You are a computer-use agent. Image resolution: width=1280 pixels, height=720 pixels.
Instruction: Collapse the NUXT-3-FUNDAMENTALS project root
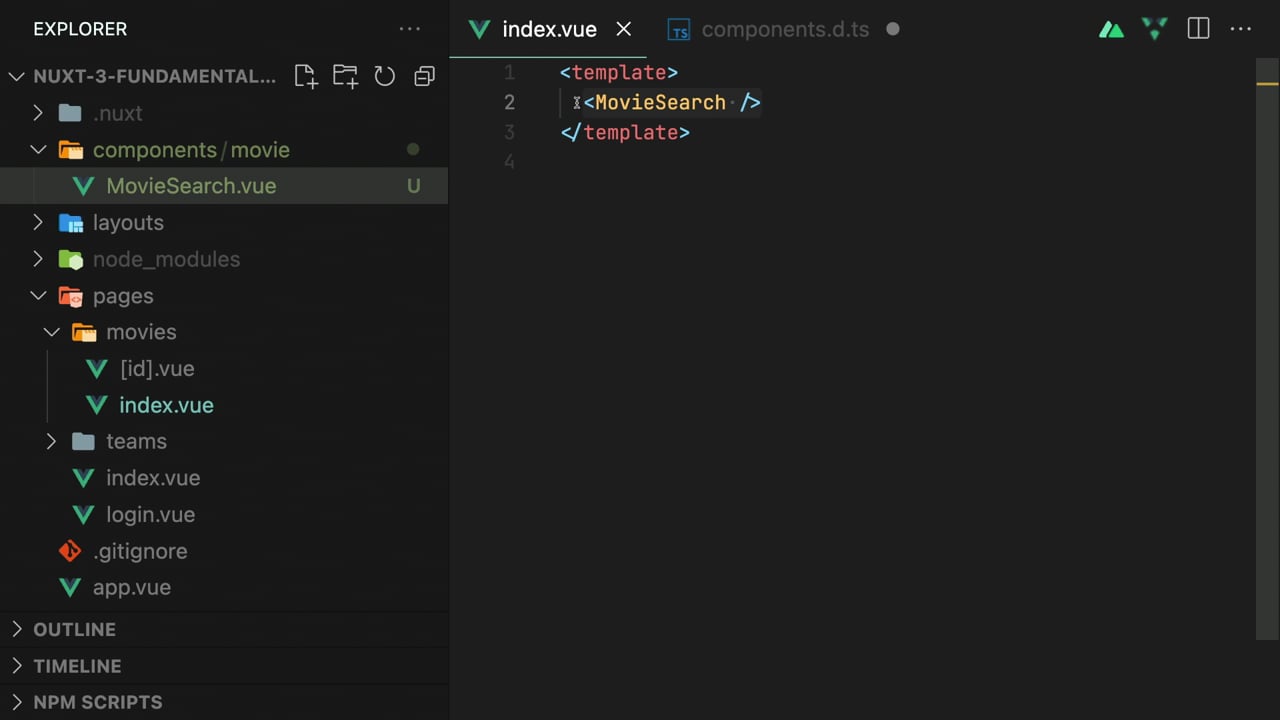[16, 77]
